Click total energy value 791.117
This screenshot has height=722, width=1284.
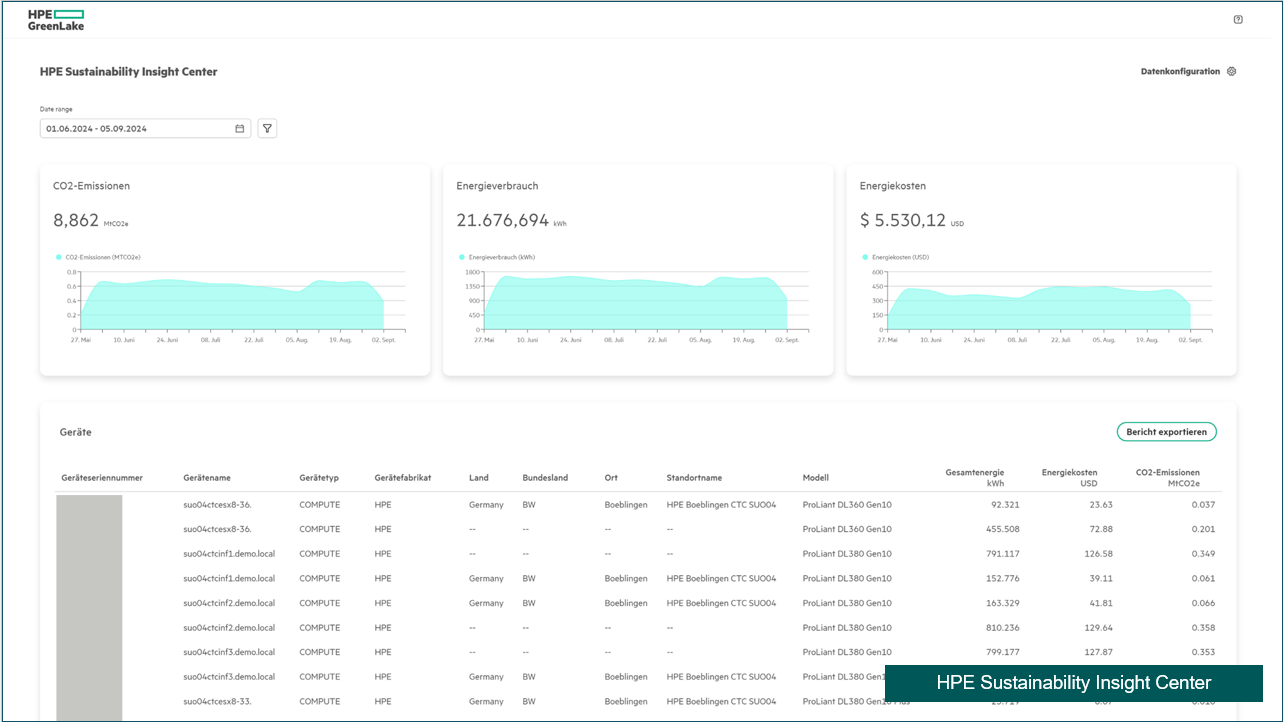[1002, 554]
